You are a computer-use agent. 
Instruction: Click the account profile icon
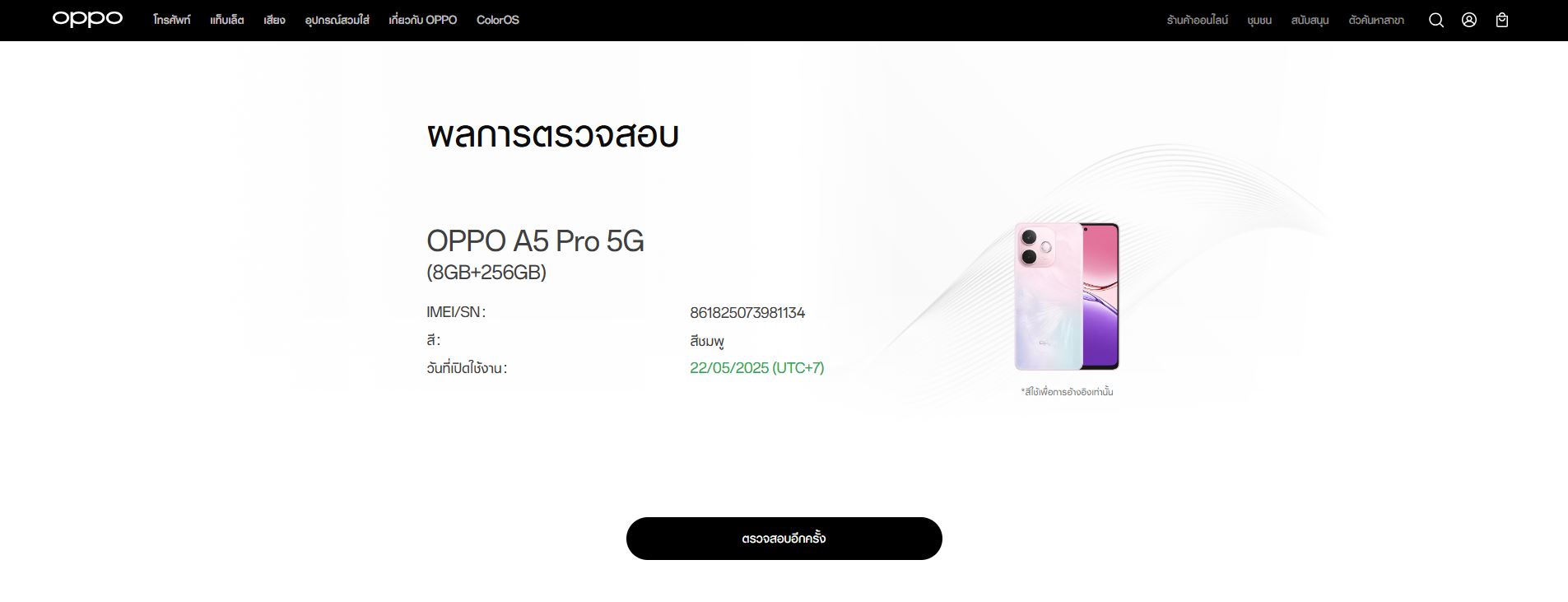[x=1468, y=20]
